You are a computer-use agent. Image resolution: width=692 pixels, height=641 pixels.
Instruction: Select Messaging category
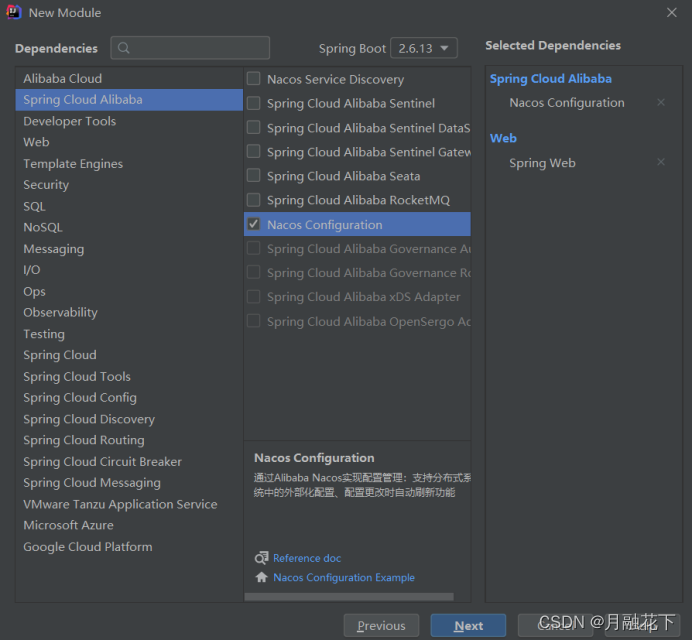point(129,249)
